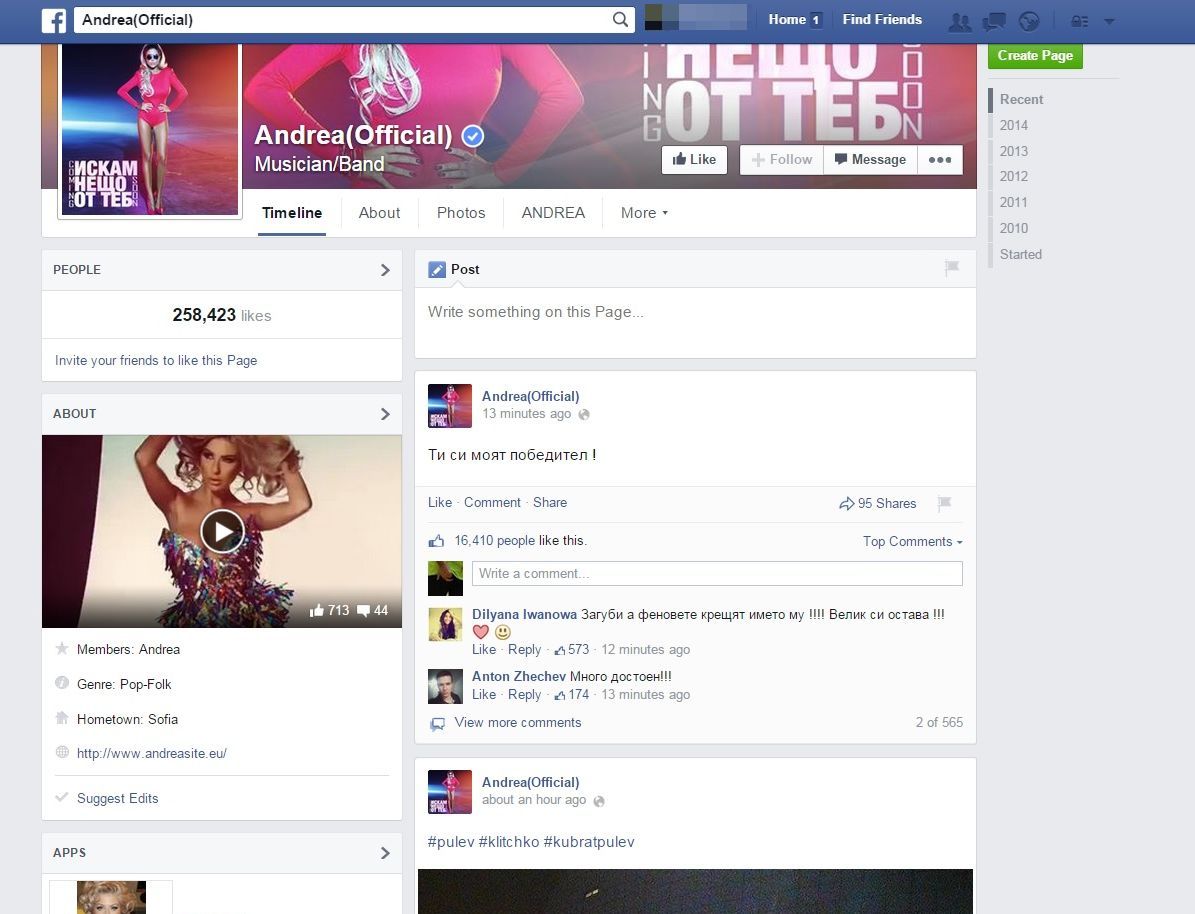Click the #klitchko hashtag
The width and height of the screenshot is (1195, 914).
point(508,842)
